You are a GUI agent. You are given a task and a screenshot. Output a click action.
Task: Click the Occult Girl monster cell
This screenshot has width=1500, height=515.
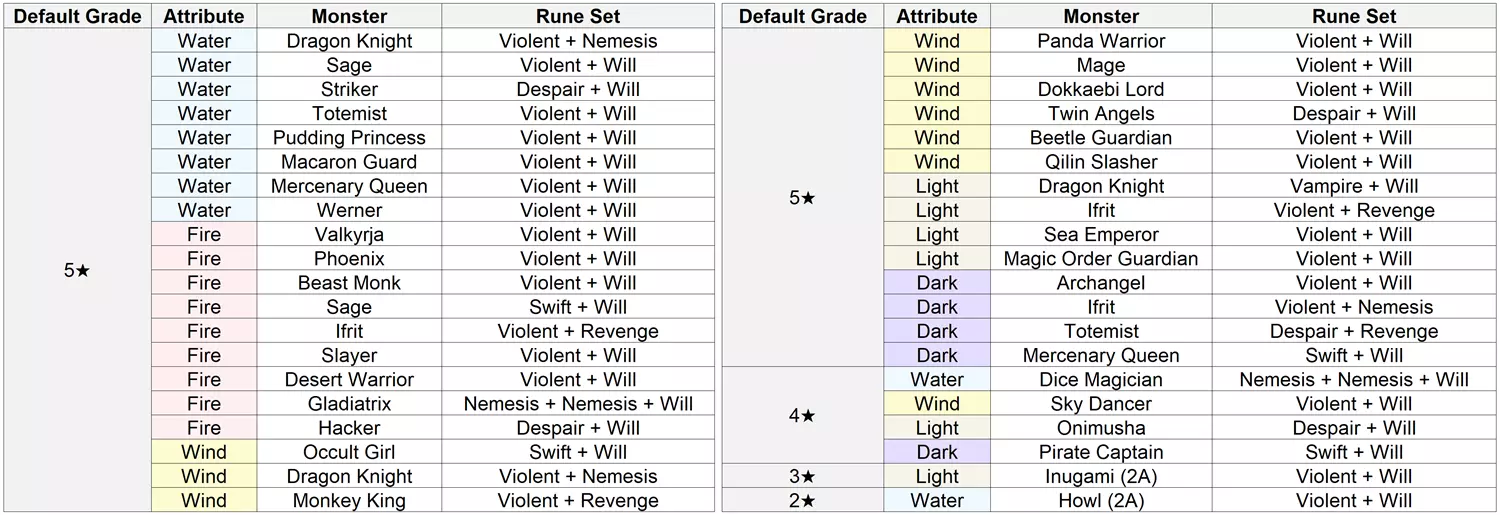(x=349, y=452)
